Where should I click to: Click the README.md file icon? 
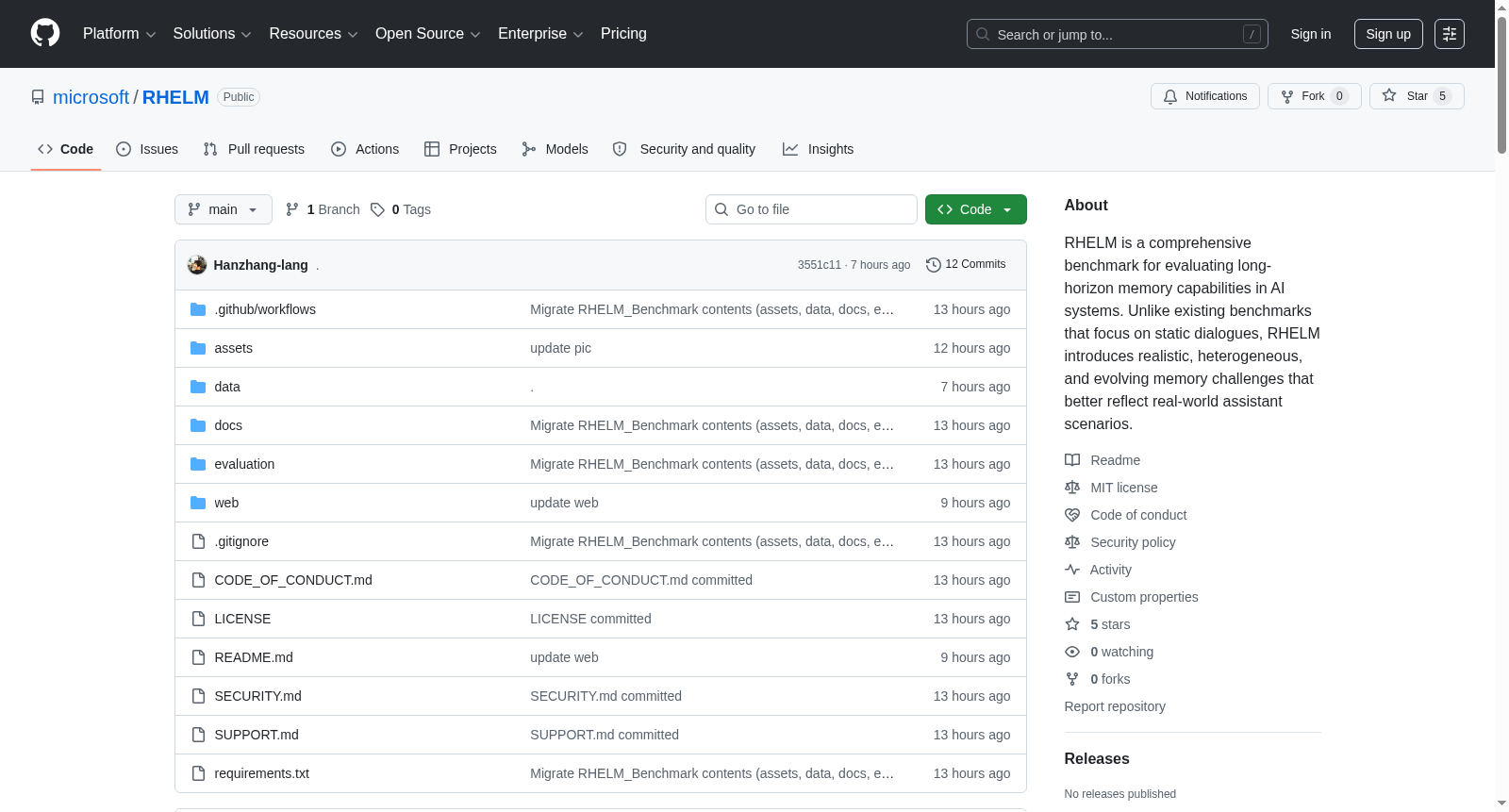pyautogui.click(x=198, y=657)
